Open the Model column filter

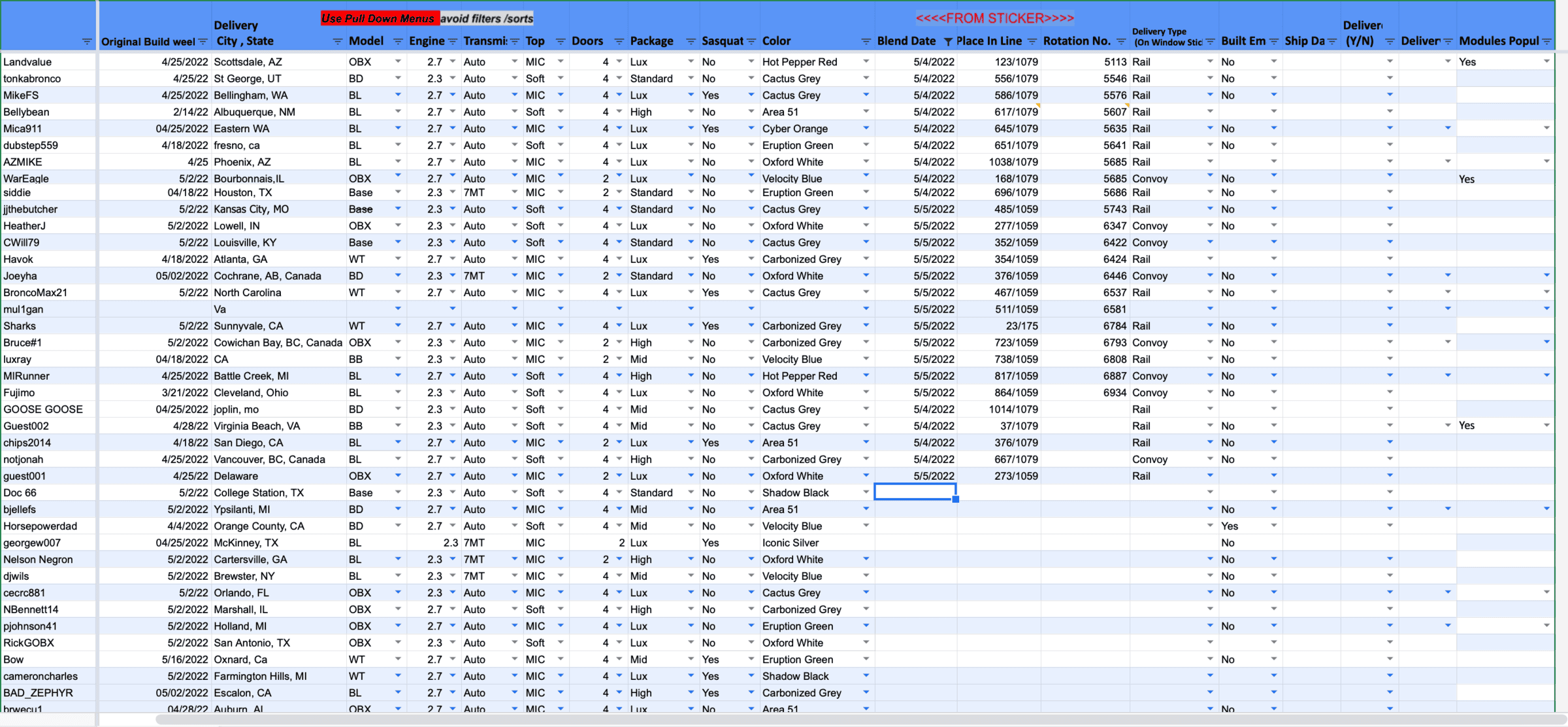click(398, 41)
